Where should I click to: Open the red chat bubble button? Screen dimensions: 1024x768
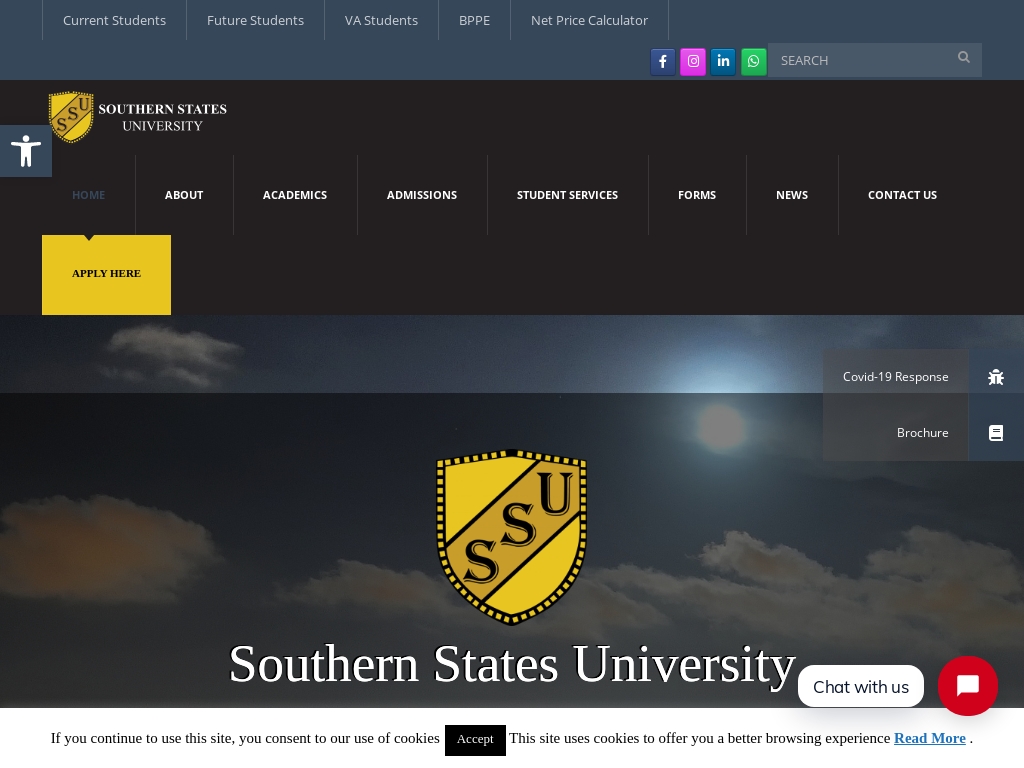967,686
